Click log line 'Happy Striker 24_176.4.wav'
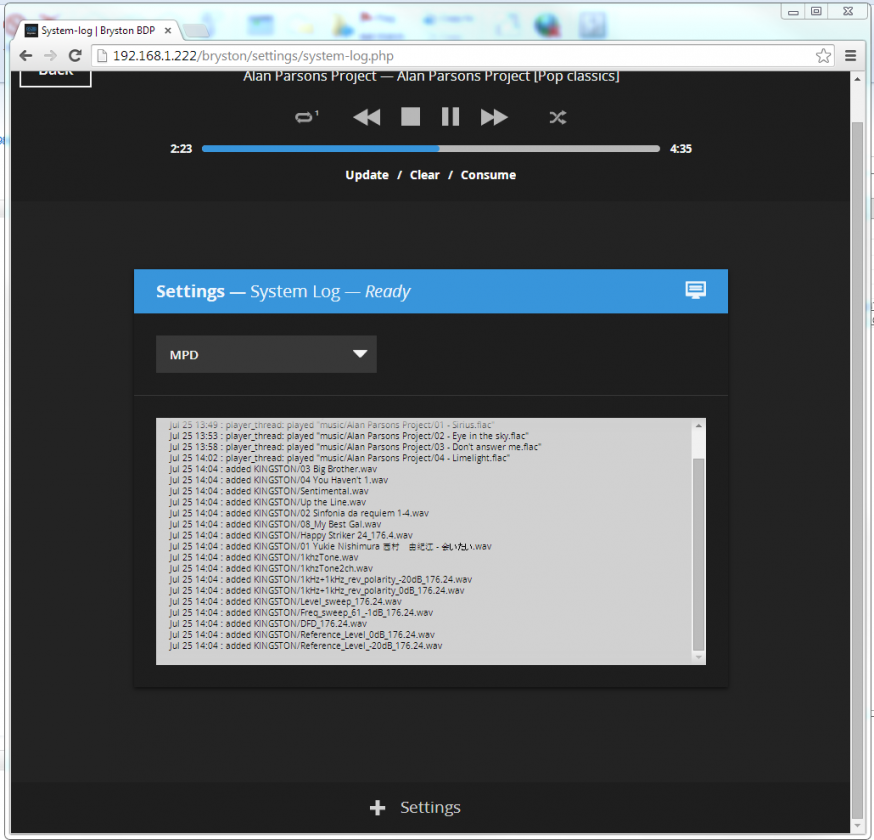 [x=291, y=536]
